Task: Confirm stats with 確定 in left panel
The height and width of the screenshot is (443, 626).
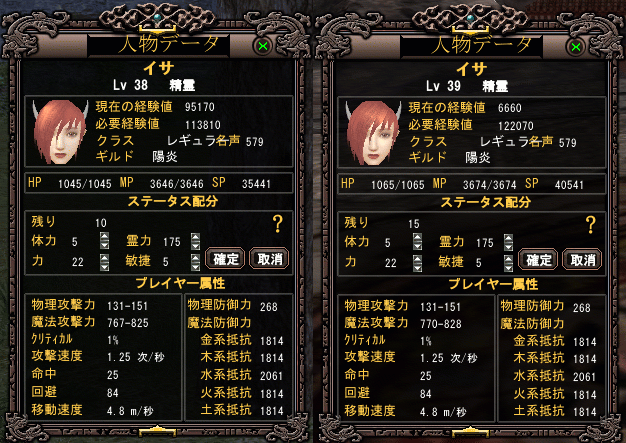Action: pyautogui.click(x=225, y=259)
